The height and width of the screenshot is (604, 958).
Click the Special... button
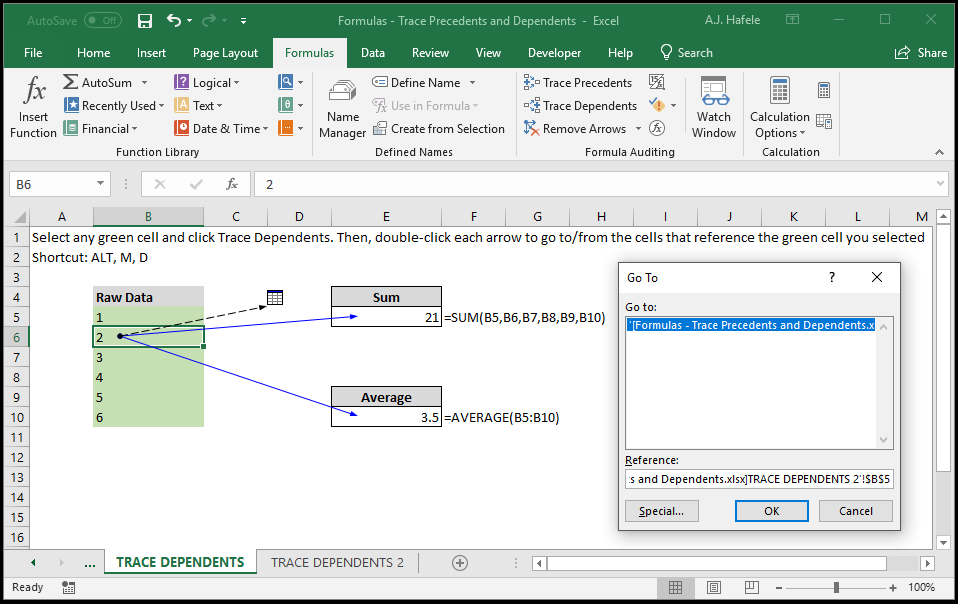point(662,511)
